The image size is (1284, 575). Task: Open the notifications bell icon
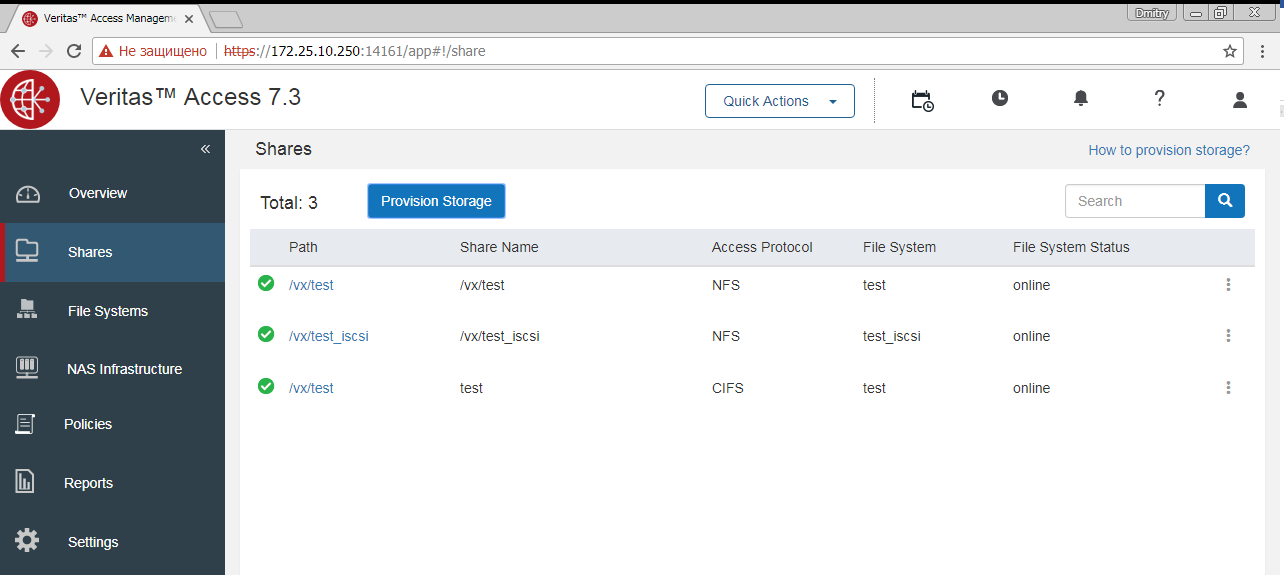[x=1081, y=98]
